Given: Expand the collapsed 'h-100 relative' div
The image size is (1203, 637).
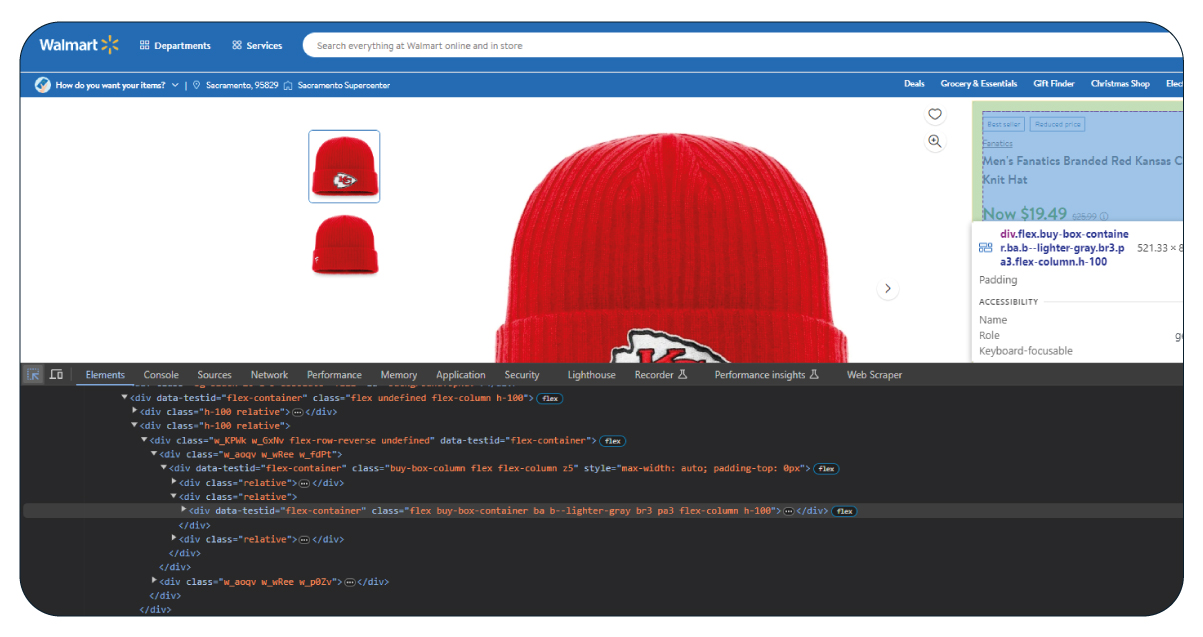Looking at the screenshot, I should click(x=135, y=411).
